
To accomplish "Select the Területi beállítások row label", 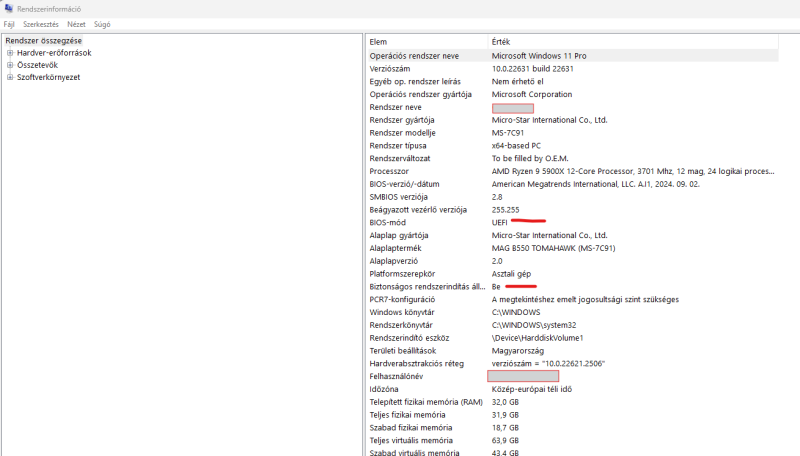I will click(x=403, y=350).
